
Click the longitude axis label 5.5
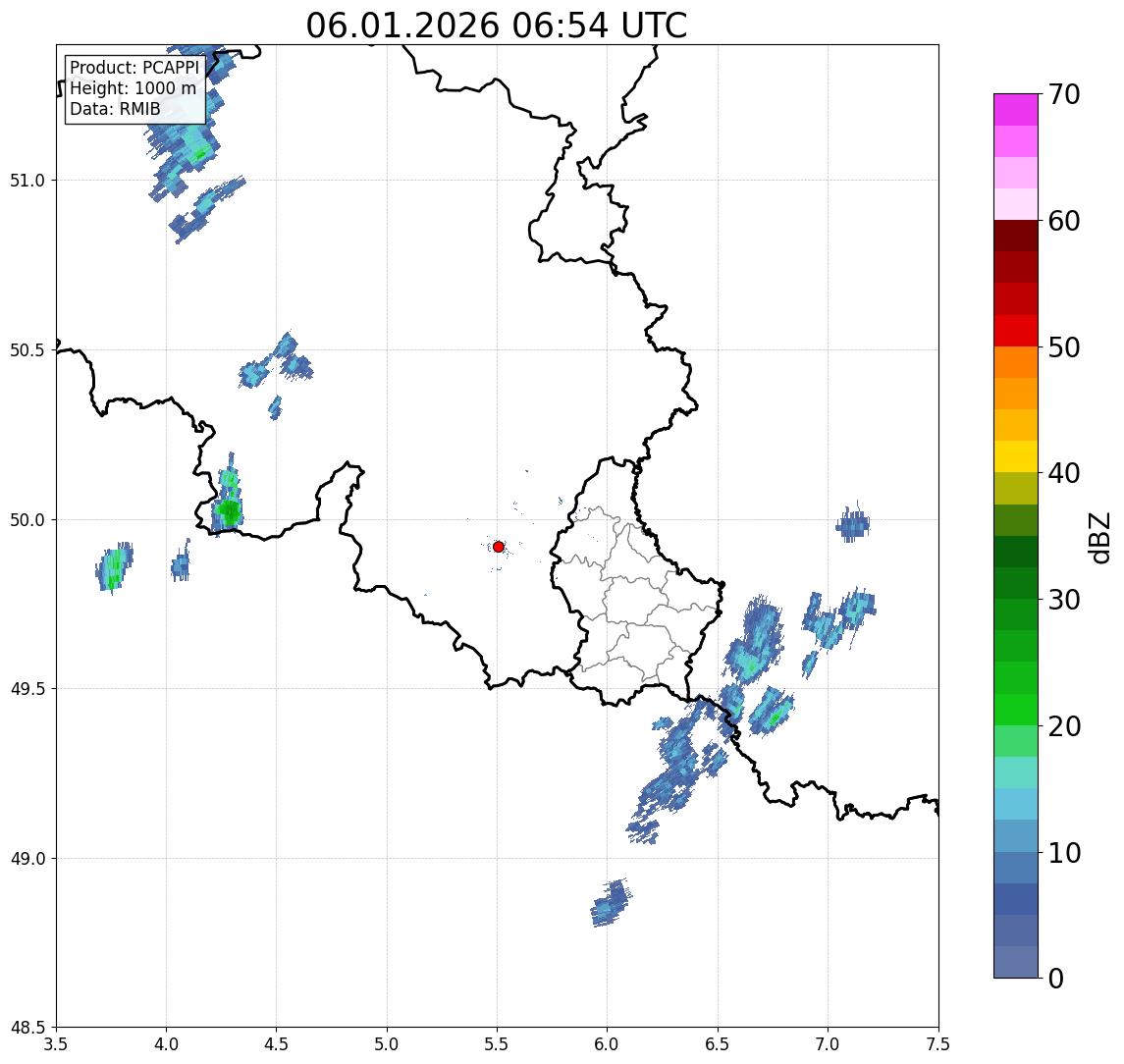pyautogui.click(x=498, y=1044)
